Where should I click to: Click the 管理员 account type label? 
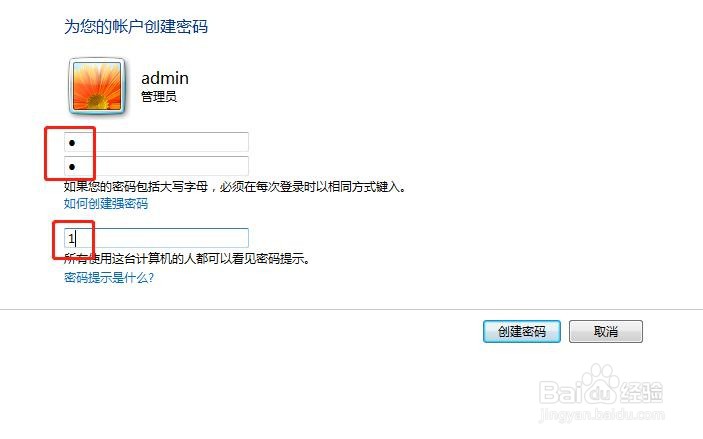[x=159, y=96]
